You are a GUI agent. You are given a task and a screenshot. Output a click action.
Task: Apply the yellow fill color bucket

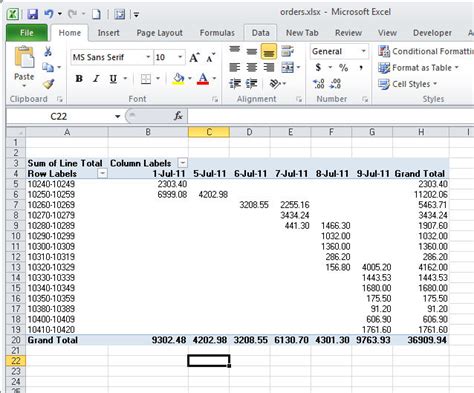point(179,79)
